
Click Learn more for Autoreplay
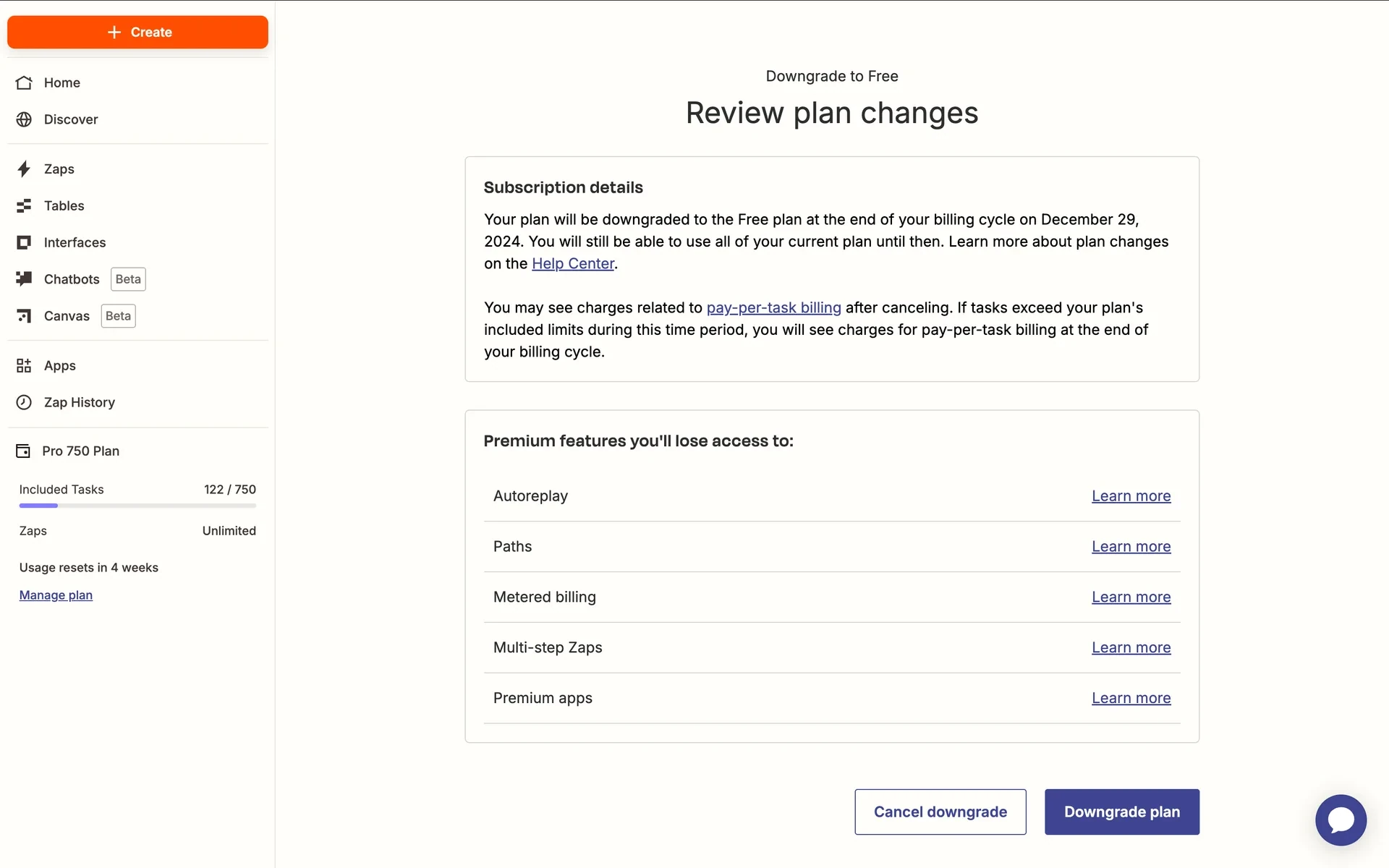pyautogui.click(x=1131, y=496)
